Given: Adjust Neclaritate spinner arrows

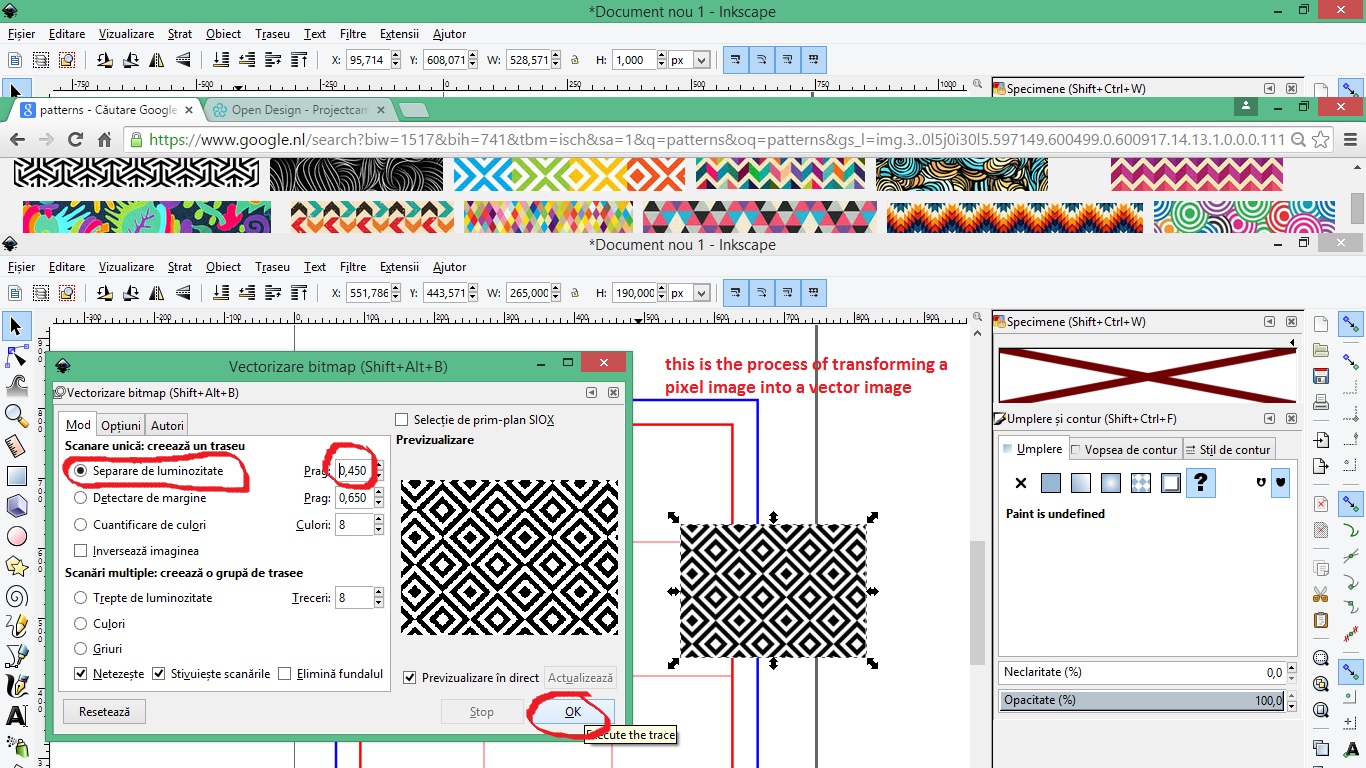Looking at the screenshot, I should [x=1290, y=673].
